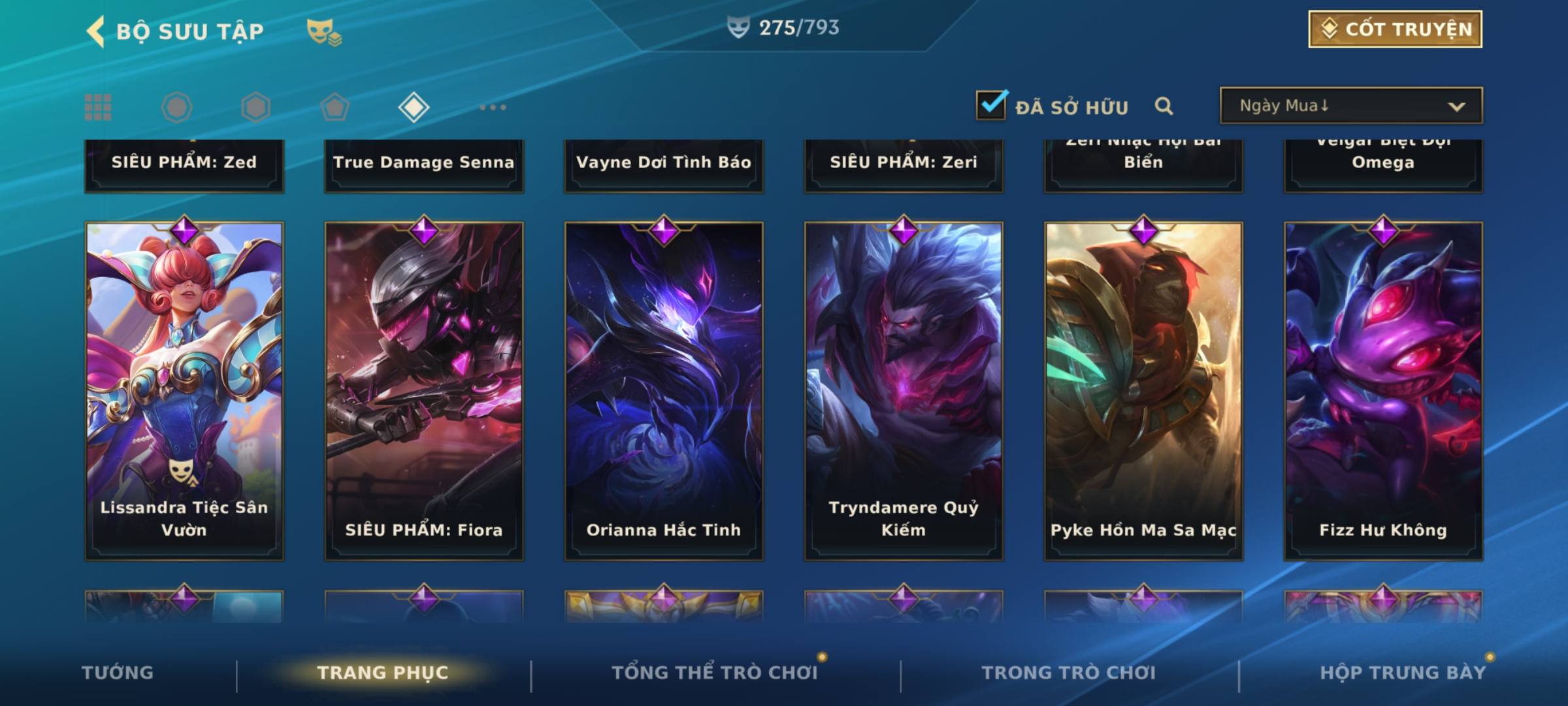Open the Hộp Trưng Bày tab
Viewport: 1568px width, 706px height.
coord(1403,672)
